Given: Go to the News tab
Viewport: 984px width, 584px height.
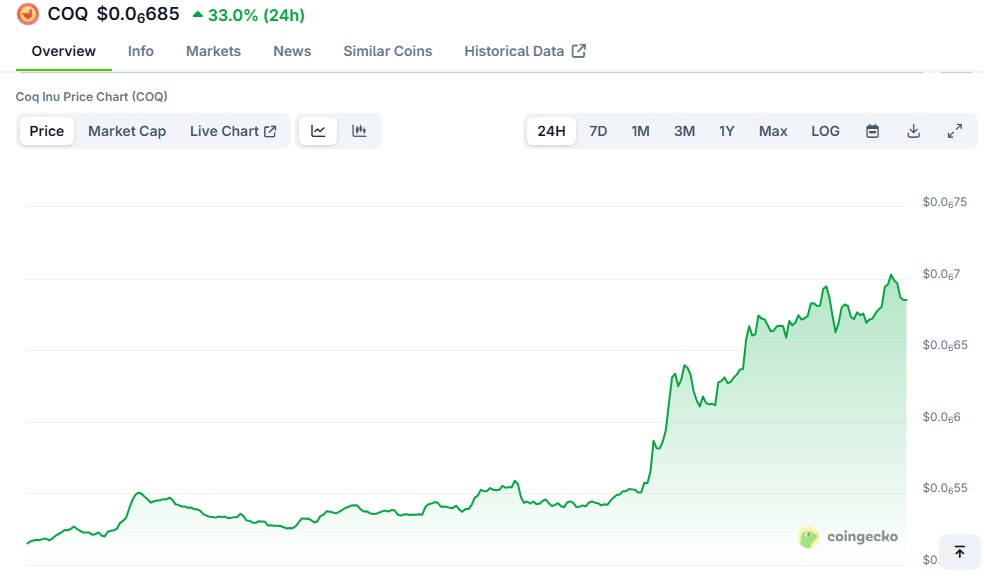Looking at the screenshot, I should point(292,51).
